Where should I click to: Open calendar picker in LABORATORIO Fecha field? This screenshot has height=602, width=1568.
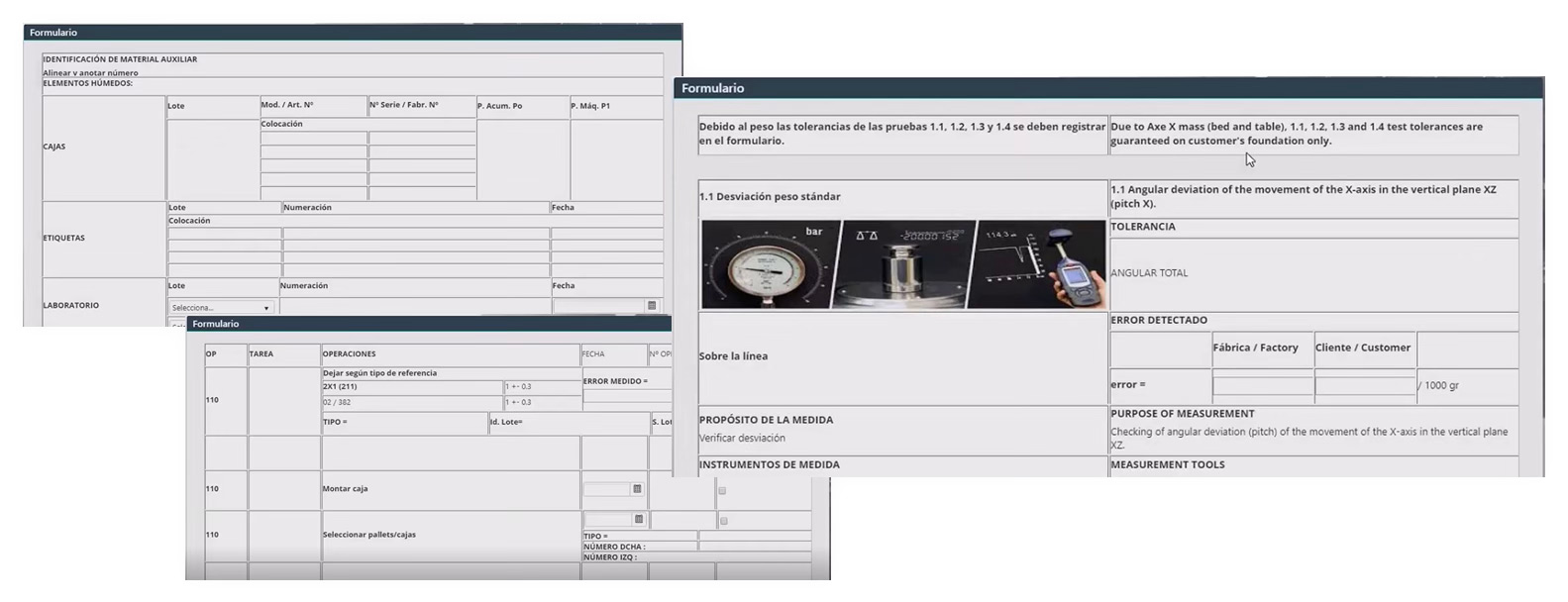[x=652, y=306]
